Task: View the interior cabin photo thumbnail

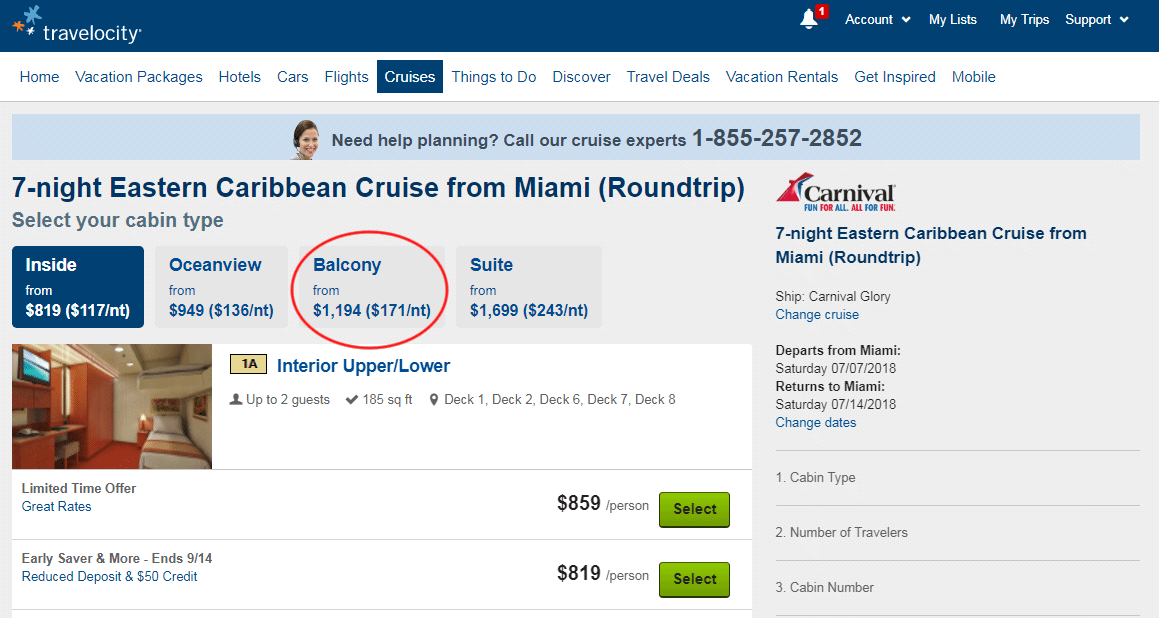Action: 112,406
